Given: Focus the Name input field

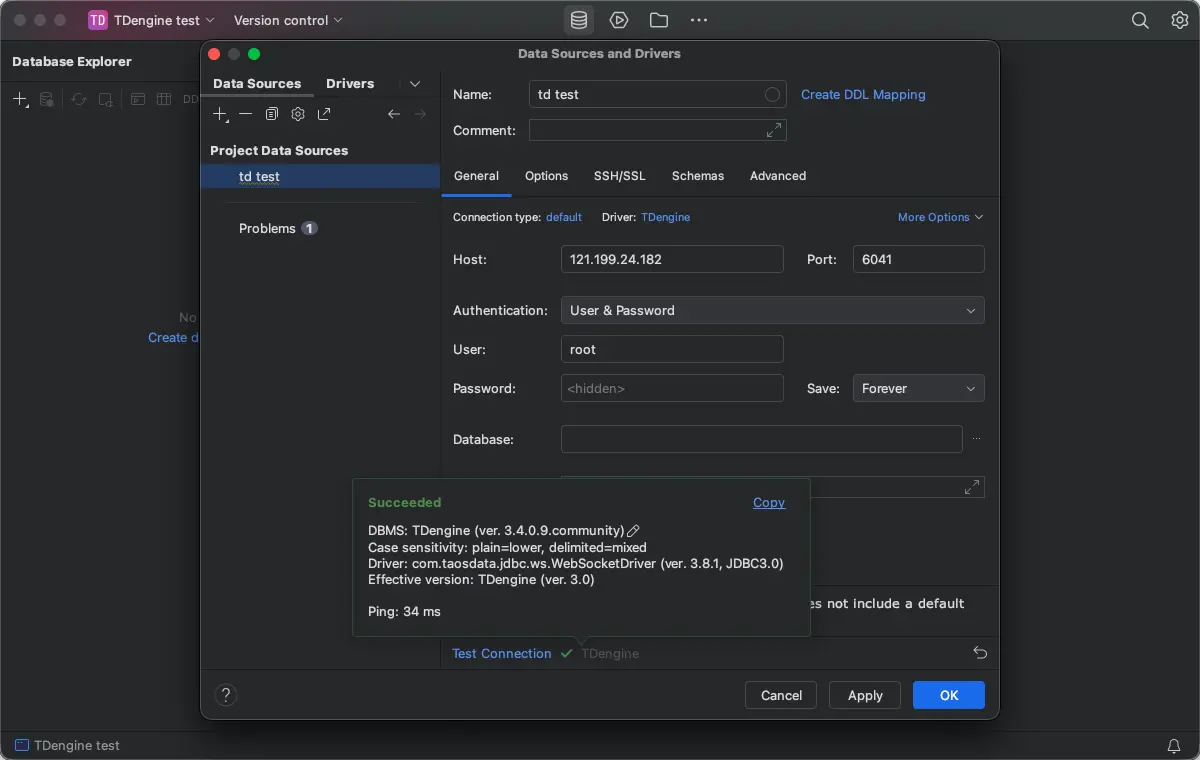Looking at the screenshot, I should (x=657, y=94).
